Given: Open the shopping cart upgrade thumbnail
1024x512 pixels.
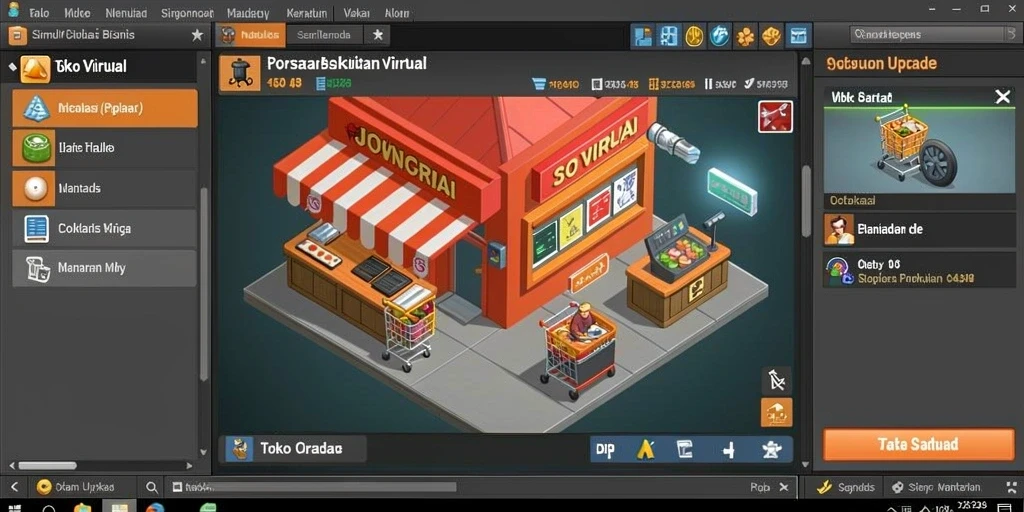Looking at the screenshot, I should [x=918, y=149].
